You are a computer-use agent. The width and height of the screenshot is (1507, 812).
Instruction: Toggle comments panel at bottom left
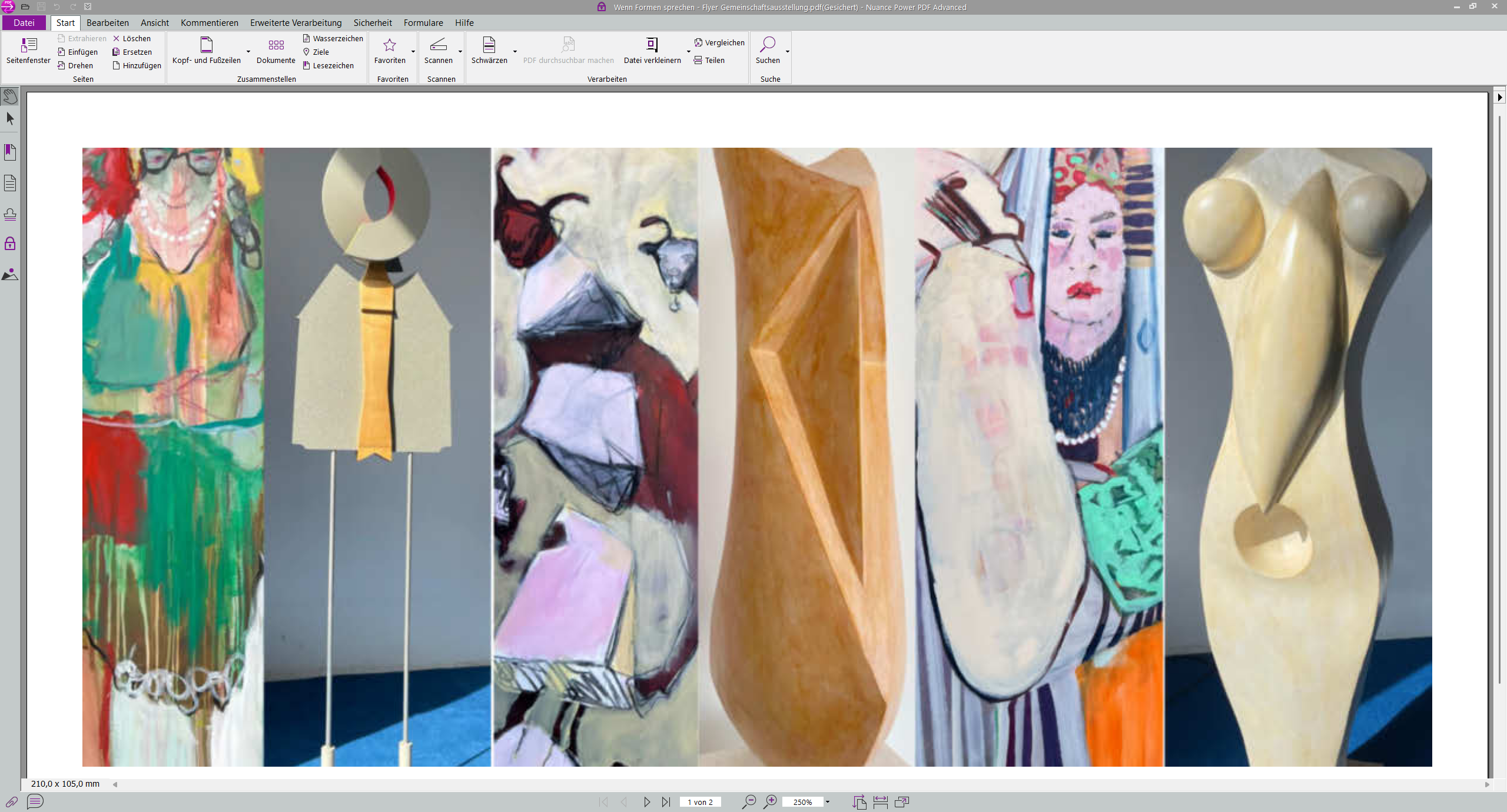click(35, 801)
